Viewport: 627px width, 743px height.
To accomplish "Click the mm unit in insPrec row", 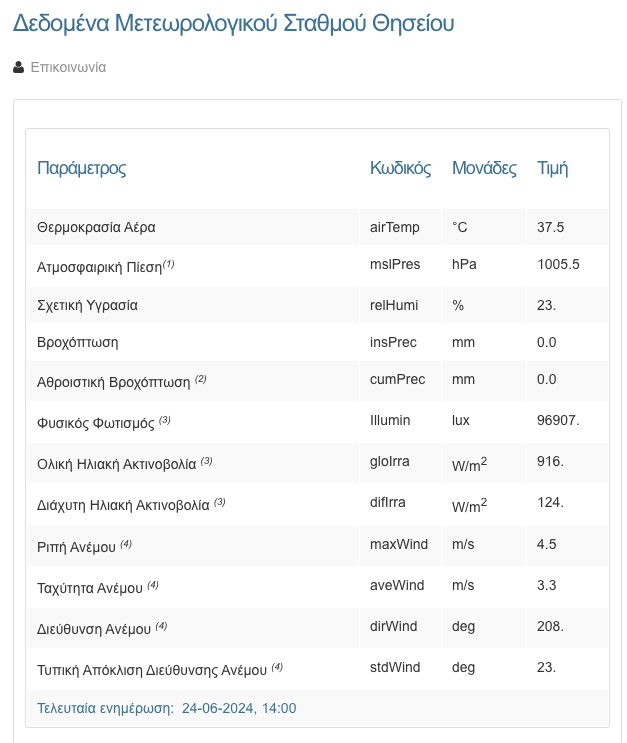I will 463,342.
